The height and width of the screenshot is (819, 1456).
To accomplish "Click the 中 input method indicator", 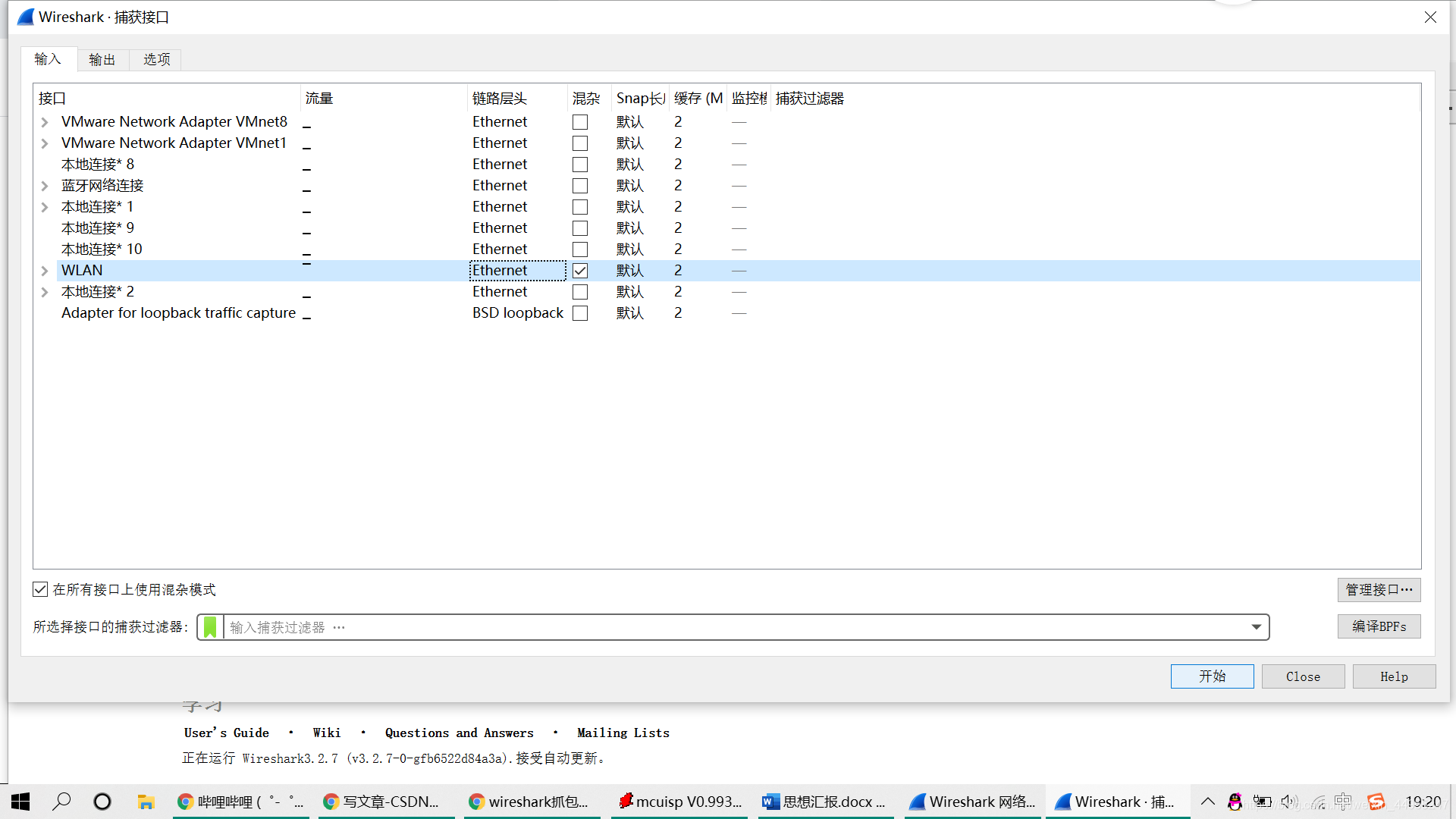I will coord(1343,802).
